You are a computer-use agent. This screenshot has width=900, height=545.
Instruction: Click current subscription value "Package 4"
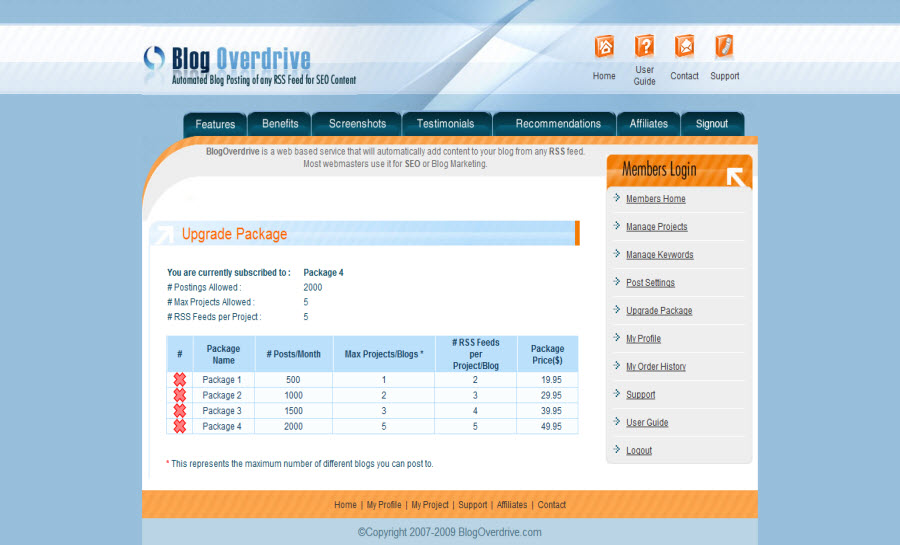(323, 272)
